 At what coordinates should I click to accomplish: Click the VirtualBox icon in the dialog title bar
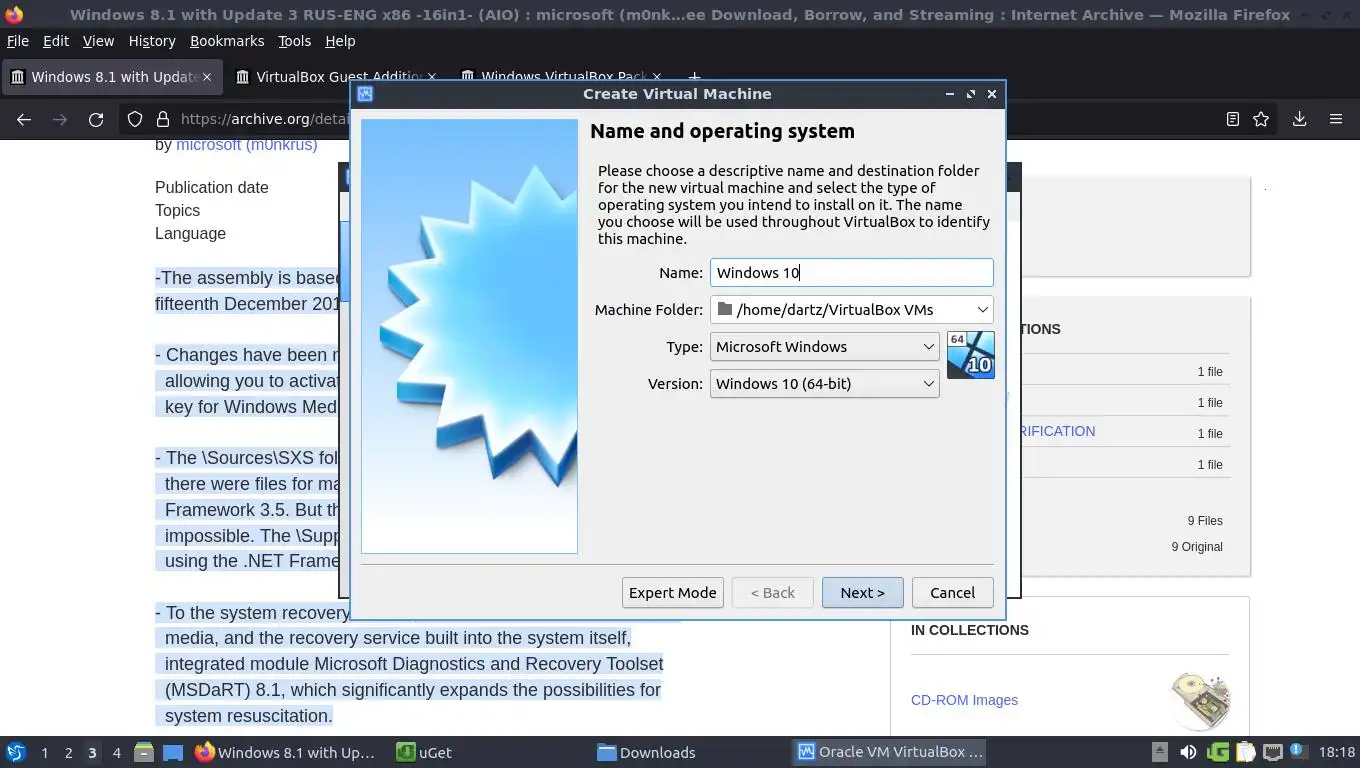point(365,94)
